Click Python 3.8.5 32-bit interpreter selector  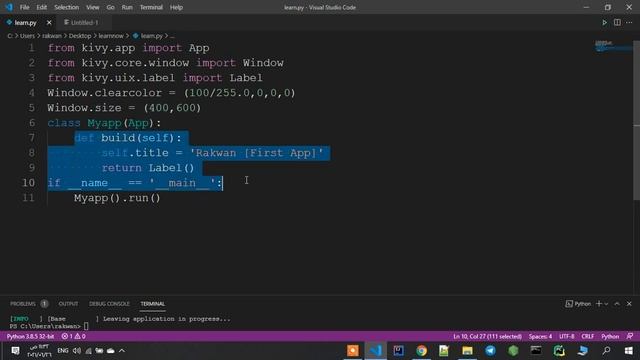tap(30, 336)
